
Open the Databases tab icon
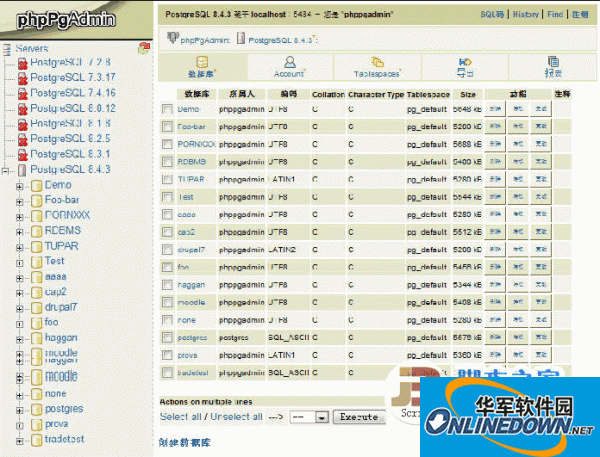(202, 62)
